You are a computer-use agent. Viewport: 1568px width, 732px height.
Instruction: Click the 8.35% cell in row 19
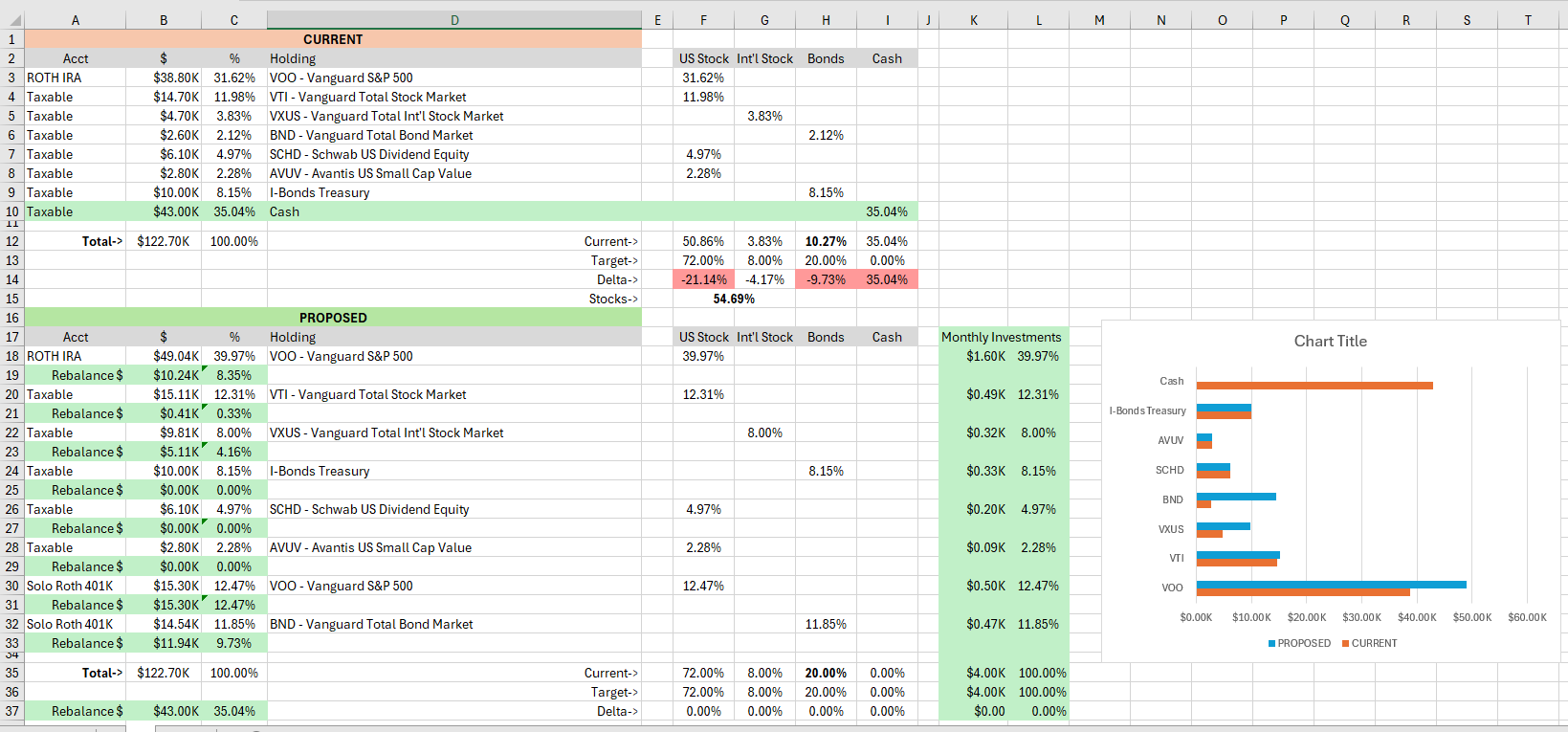234,375
